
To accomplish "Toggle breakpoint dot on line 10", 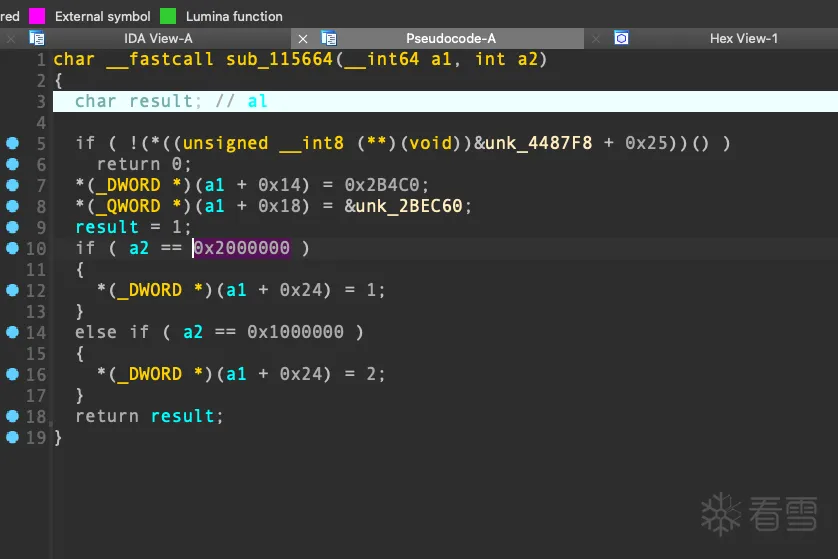I will tap(12, 248).
